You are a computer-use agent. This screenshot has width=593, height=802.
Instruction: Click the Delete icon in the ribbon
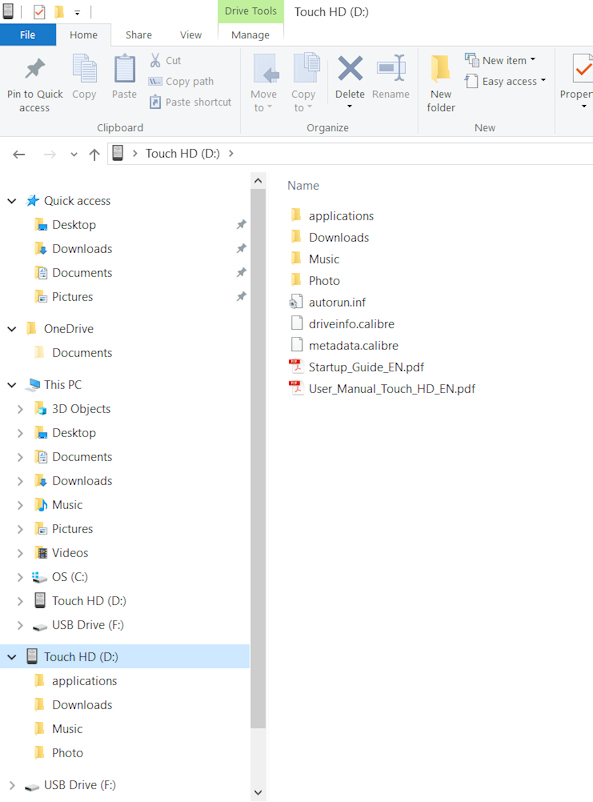(x=350, y=69)
